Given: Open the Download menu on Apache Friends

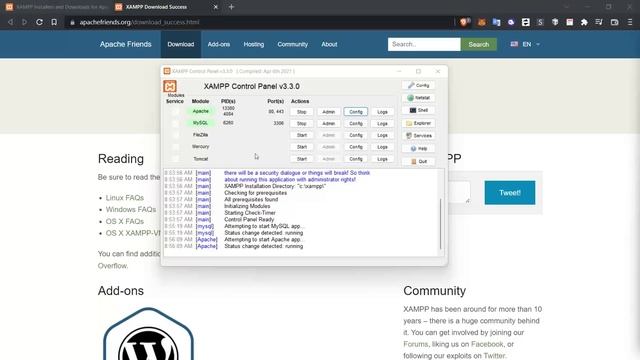Looking at the screenshot, I should tap(180, 44).
